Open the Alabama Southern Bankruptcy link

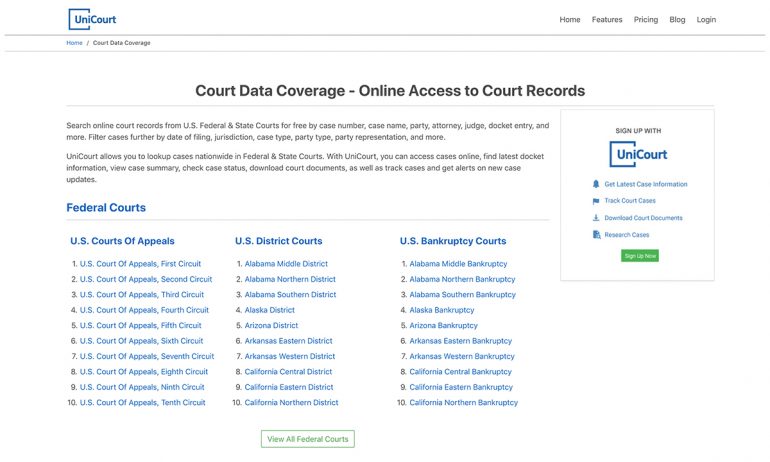(x=463, y=295)
